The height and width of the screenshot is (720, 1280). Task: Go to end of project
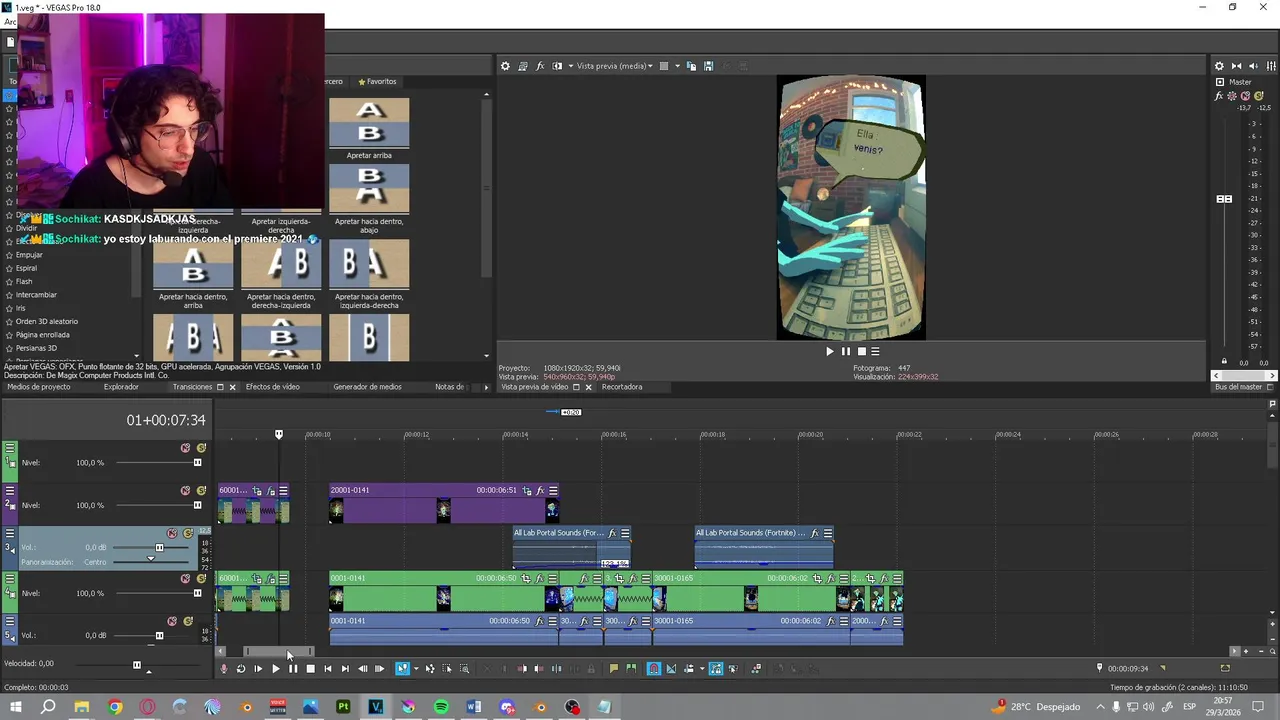(x=345, y=669)
